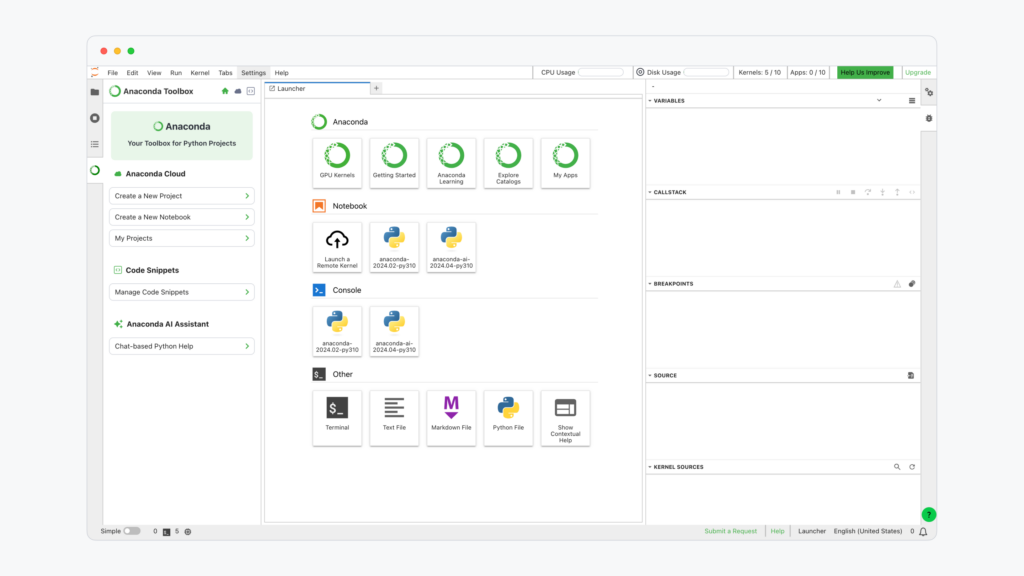Open the property inspector gears icon
The image size is (1024, 576).
point(929,93)
